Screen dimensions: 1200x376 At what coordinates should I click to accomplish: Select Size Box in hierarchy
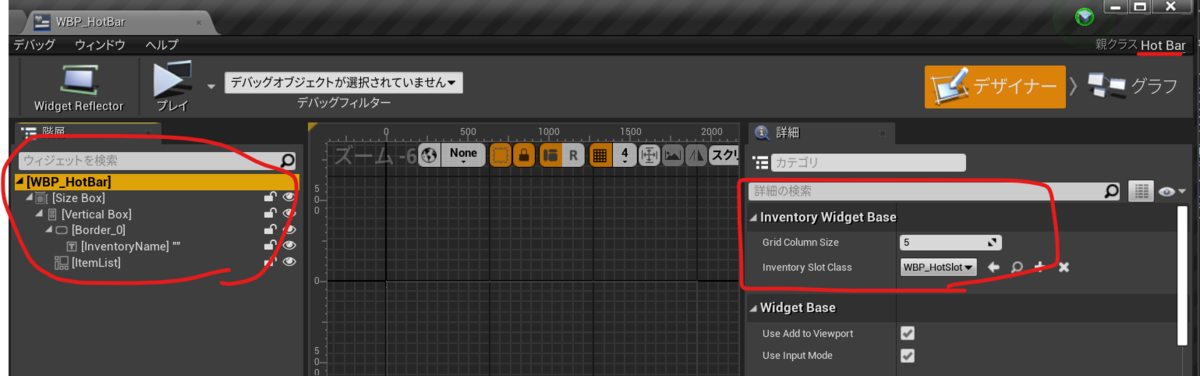click(78, 198)
